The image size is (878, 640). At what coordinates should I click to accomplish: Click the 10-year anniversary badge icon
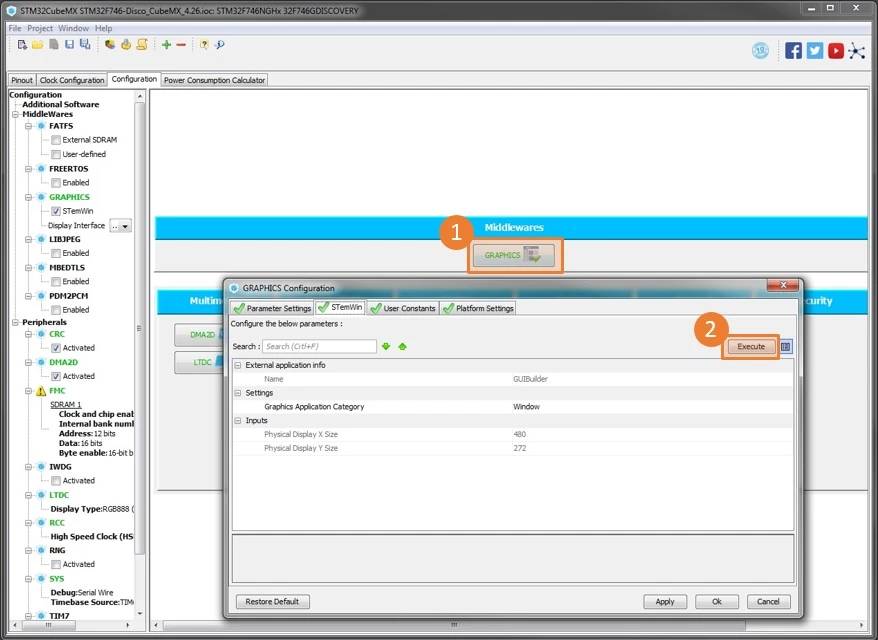(760, 51)
